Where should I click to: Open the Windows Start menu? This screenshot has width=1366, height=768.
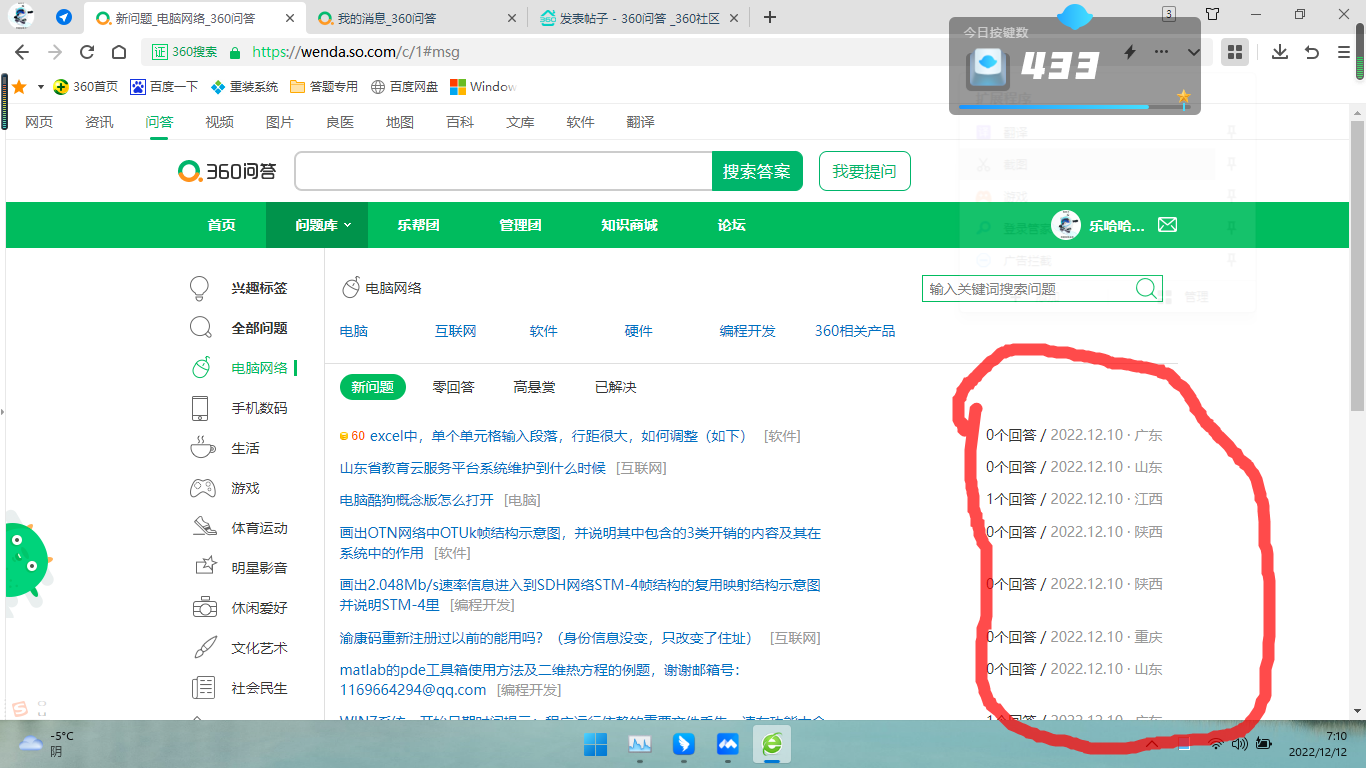point(595,745)
